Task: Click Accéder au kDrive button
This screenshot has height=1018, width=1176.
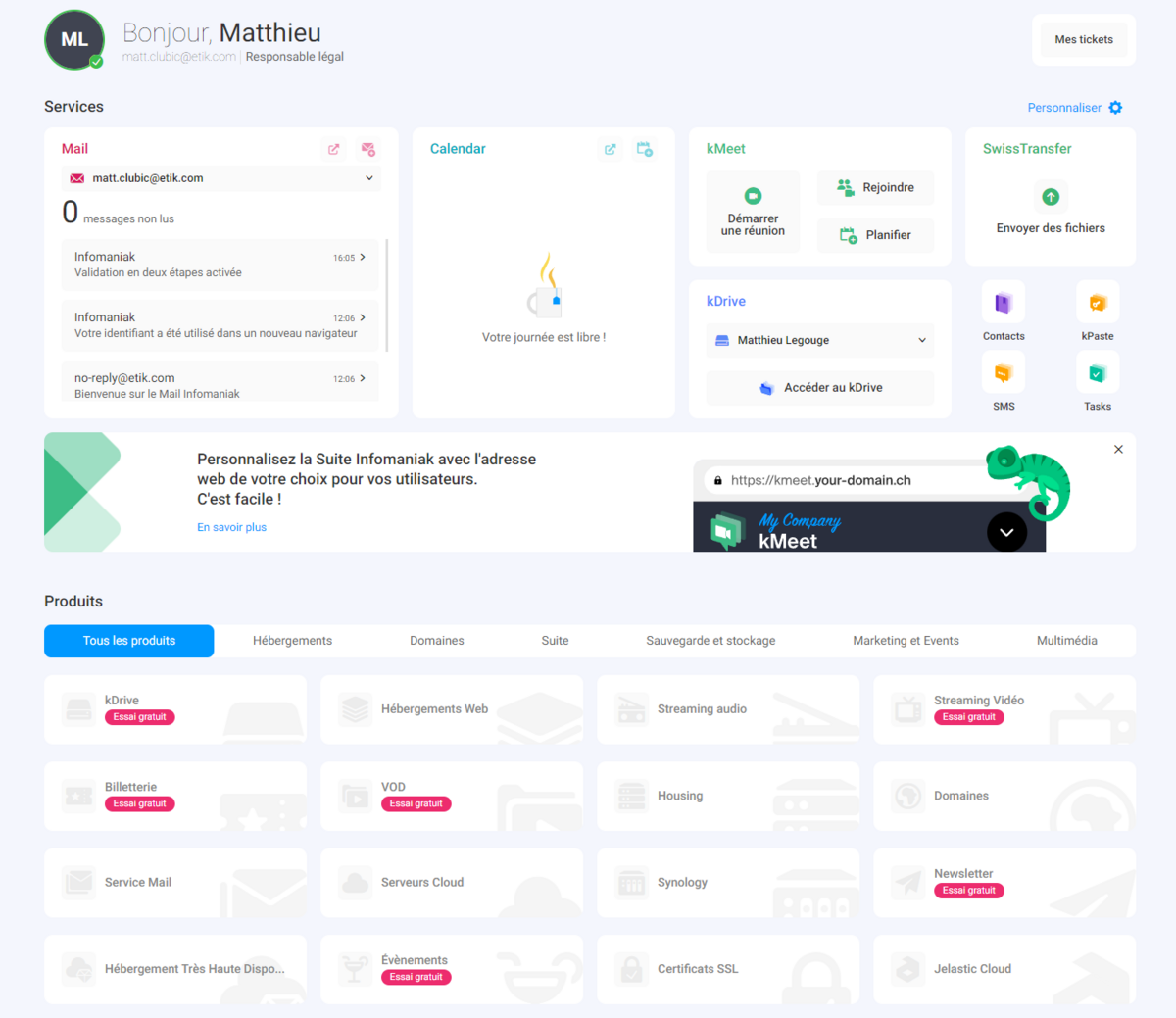Action: (820, 388)
